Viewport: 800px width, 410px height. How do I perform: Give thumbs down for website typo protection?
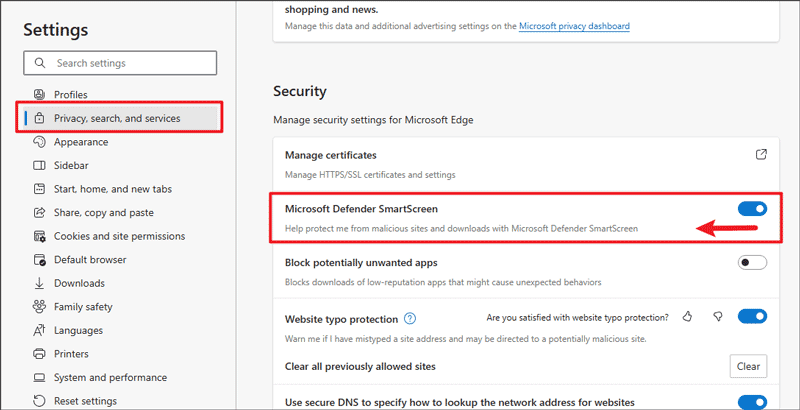point(718,317)
